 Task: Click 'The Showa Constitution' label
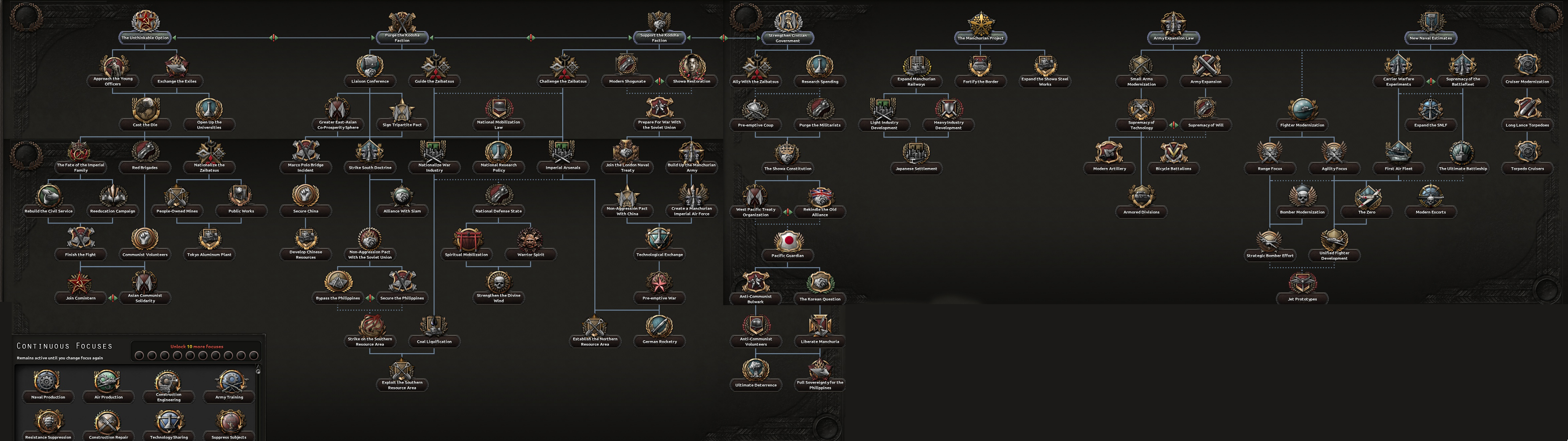coord(788,169)
